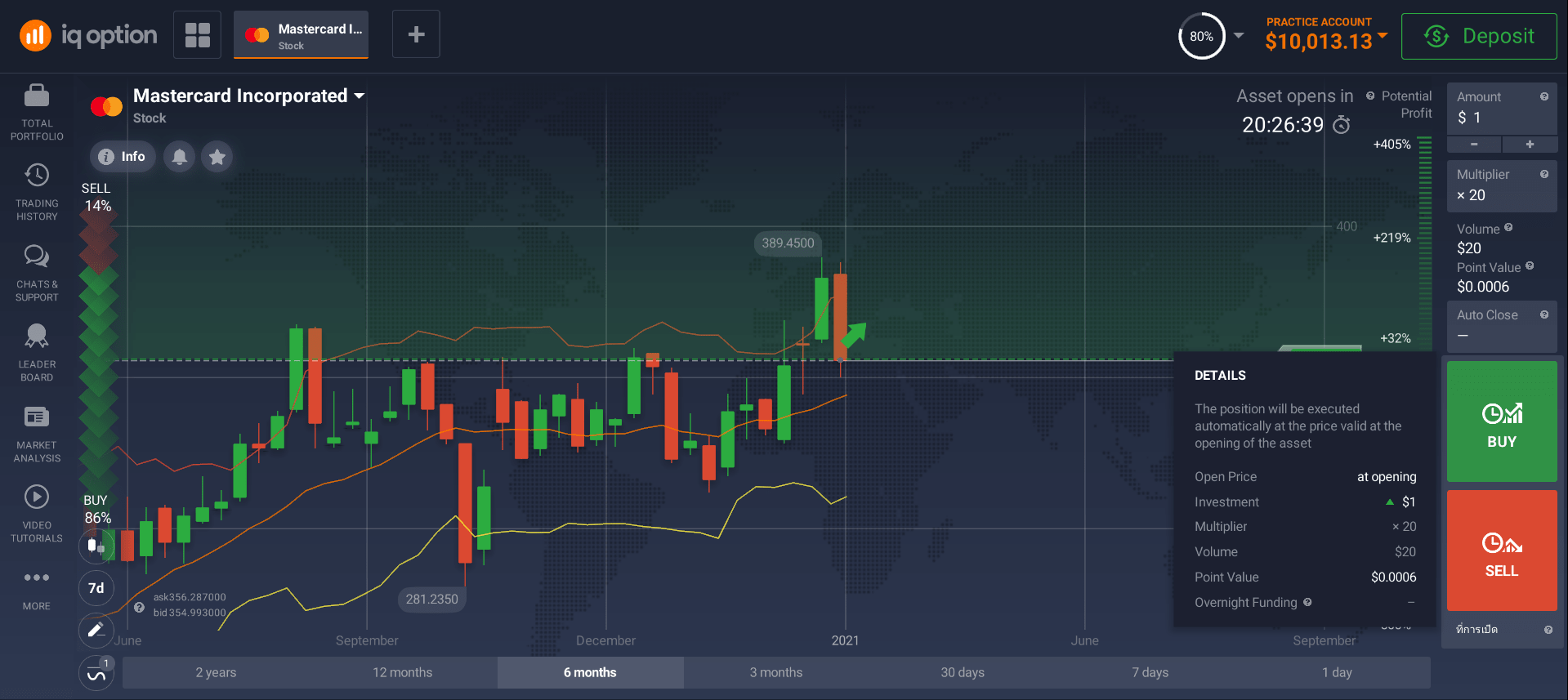Open the Leader Board

point(37,354)
